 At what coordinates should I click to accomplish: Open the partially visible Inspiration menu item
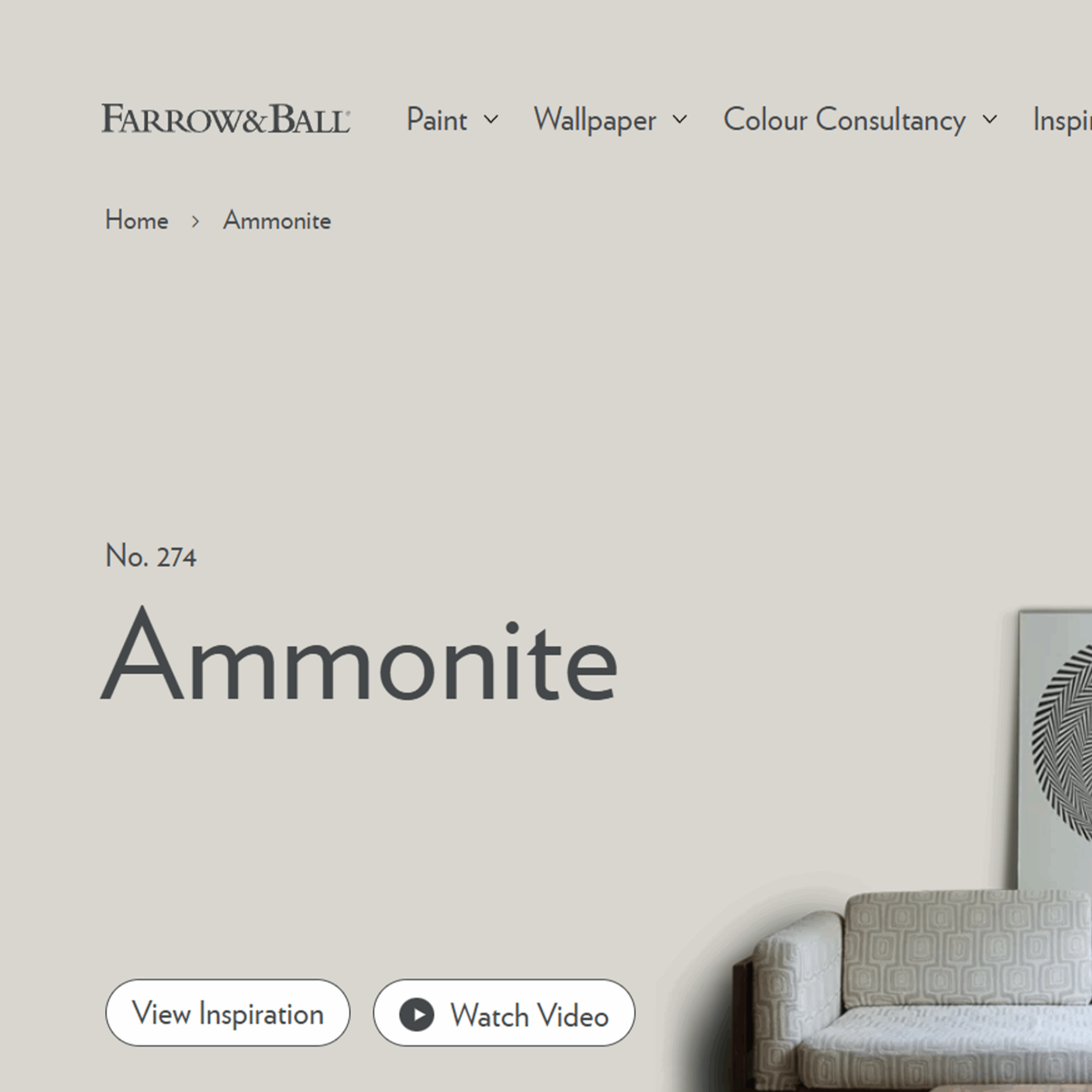coord(1062,120)
